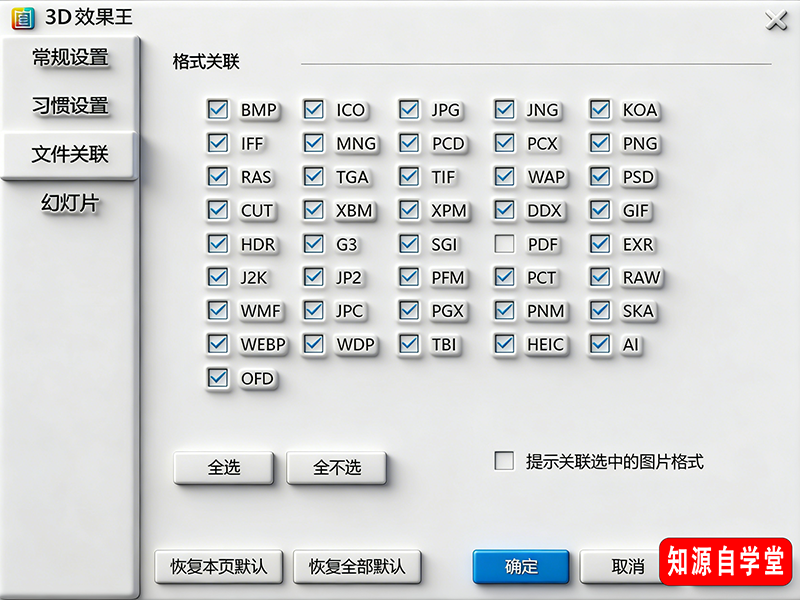Enable the PDF format association checkbox
Viewport: 800px width, 600px height.
[x=504, y=244]
